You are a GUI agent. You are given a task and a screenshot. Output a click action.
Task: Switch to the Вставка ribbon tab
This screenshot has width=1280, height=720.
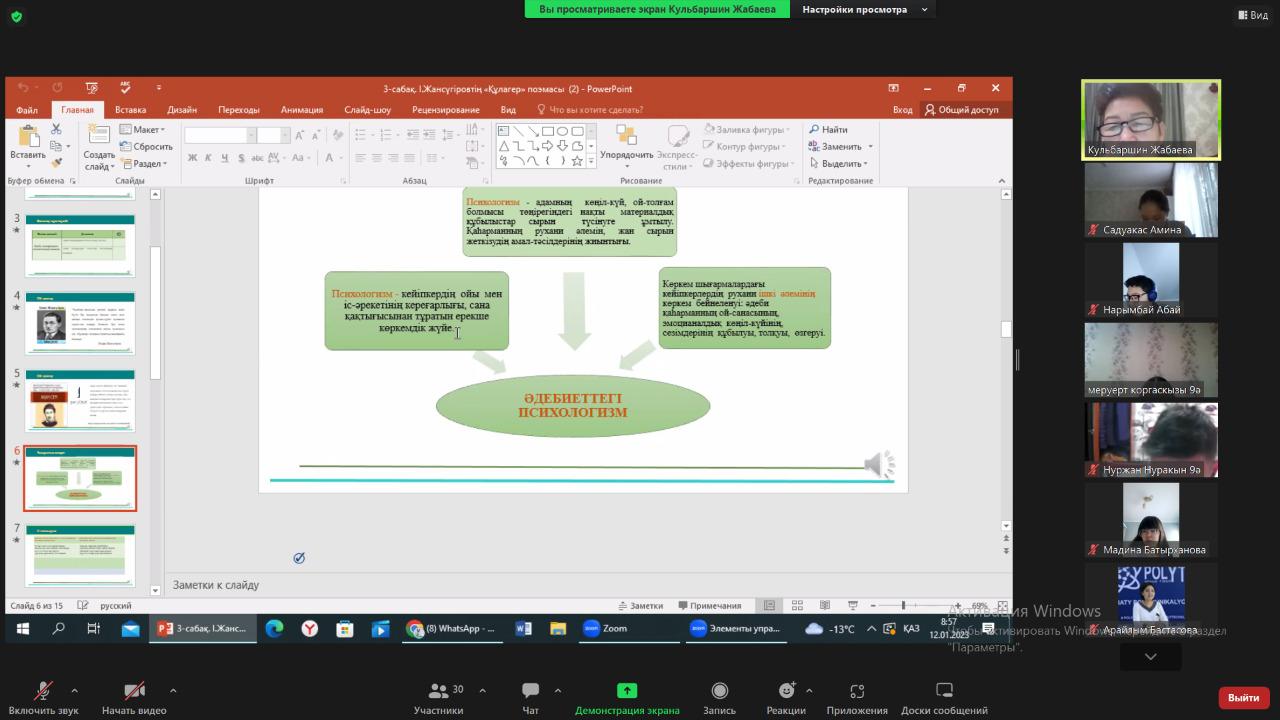coord(130,110)
